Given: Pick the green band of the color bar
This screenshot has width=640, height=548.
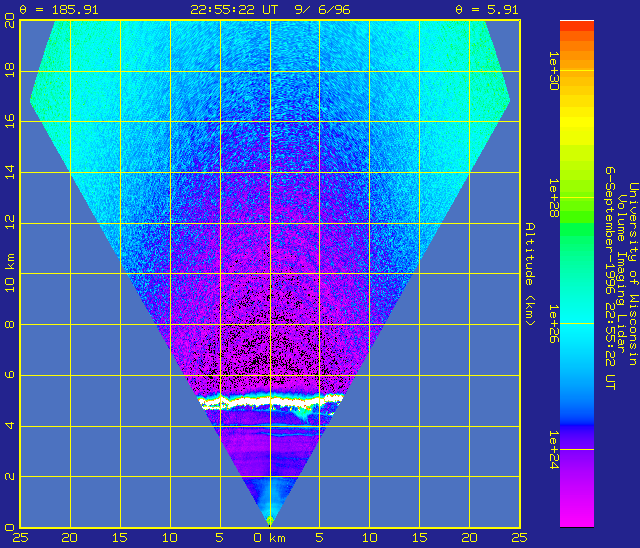Looking at the screenshot, I should 577,231.
